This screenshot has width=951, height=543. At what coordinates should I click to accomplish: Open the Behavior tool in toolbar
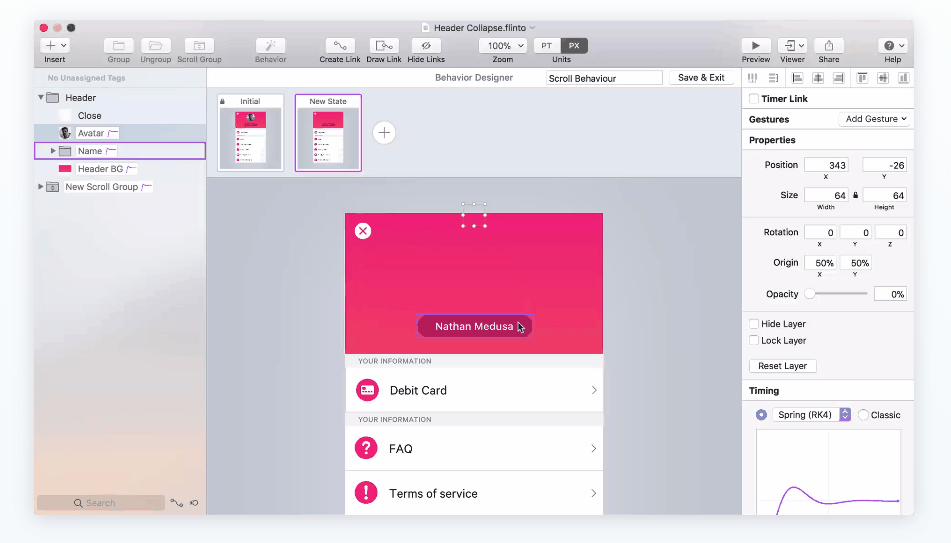[270, 46]
